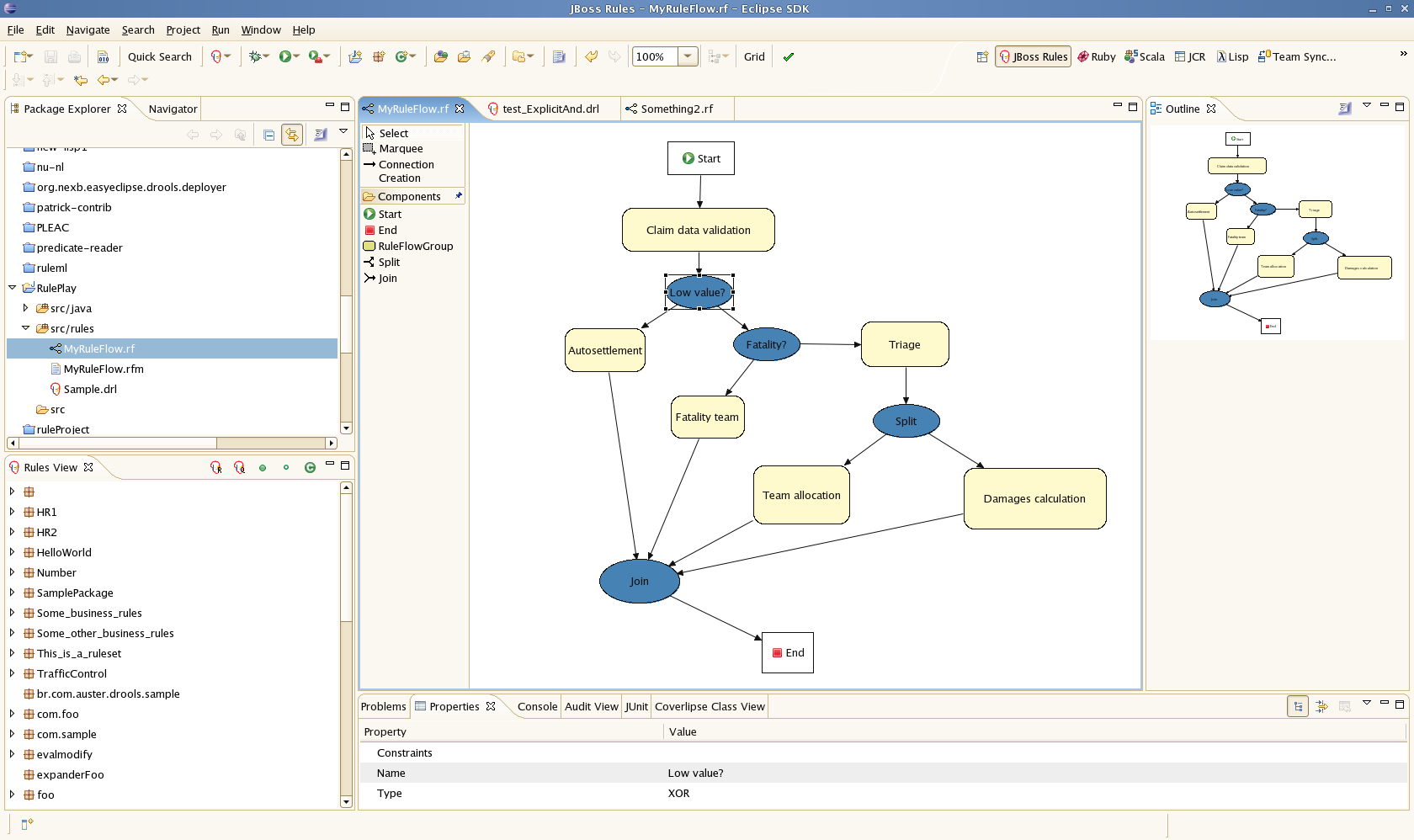Switch to the JBoss Rules perspective
Viewport: 1414px width, 840px height.
coord(1033,57)
